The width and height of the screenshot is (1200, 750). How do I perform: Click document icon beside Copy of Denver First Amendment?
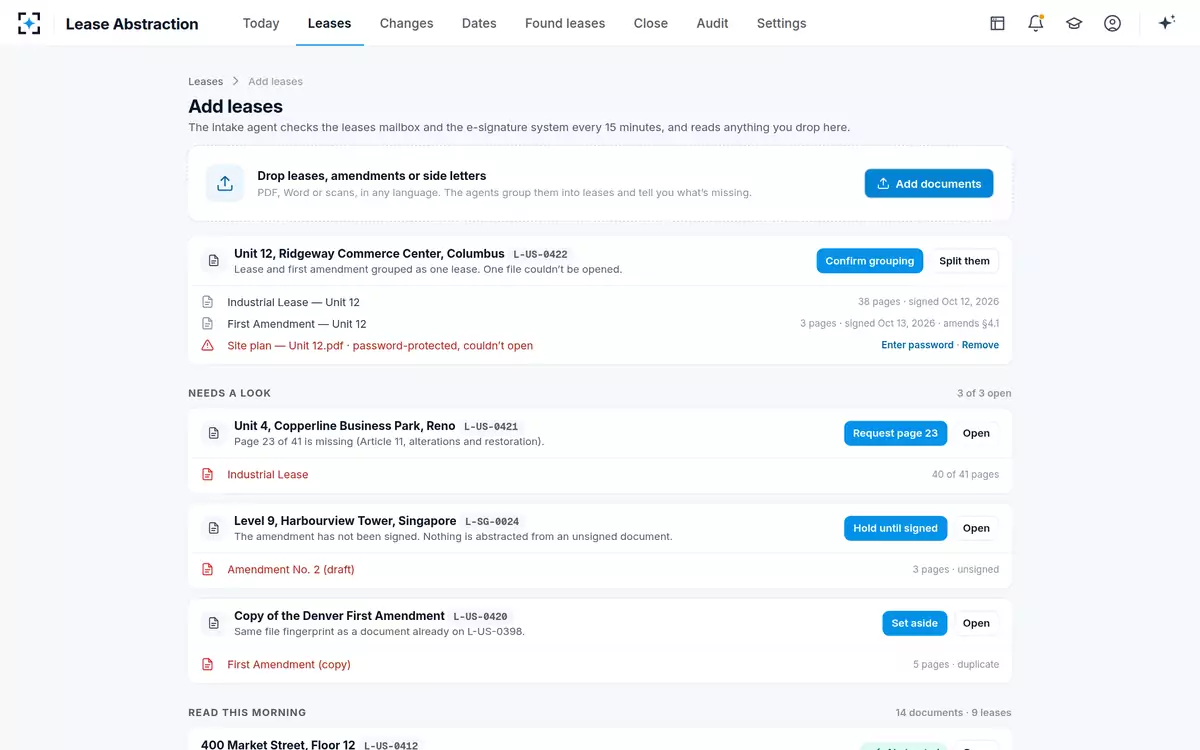pyautogui.click(x=213, y=623)
